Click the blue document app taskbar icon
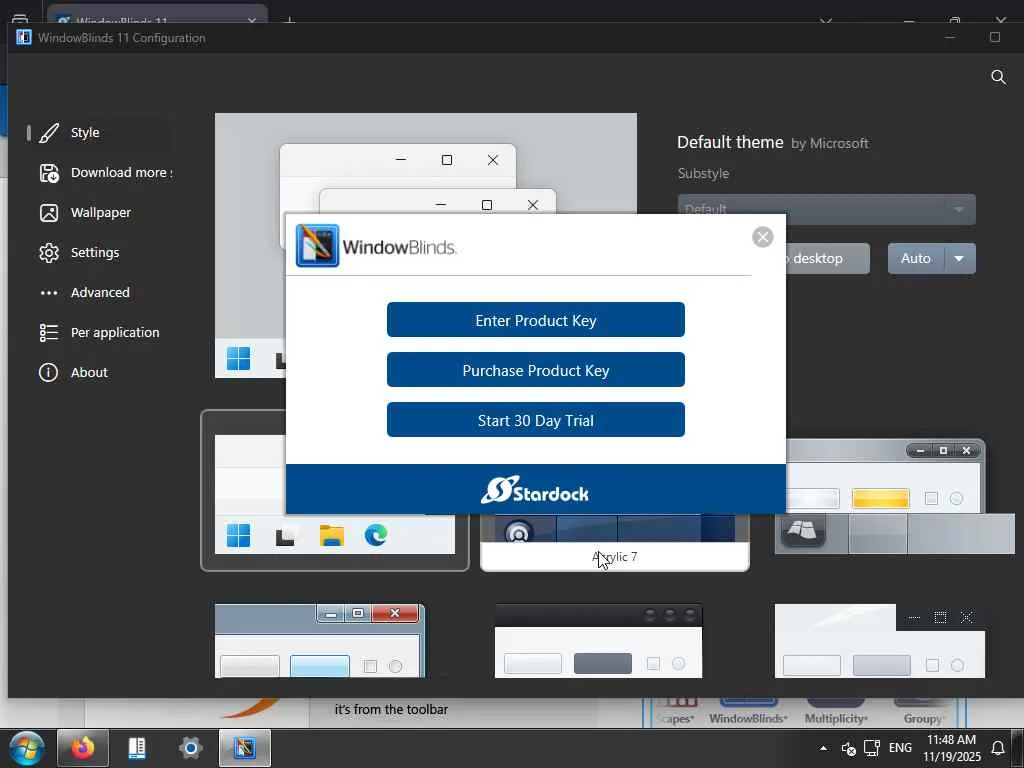This screenshot has height=768, width=1024. pyautogui.click(x=136, y=748)
